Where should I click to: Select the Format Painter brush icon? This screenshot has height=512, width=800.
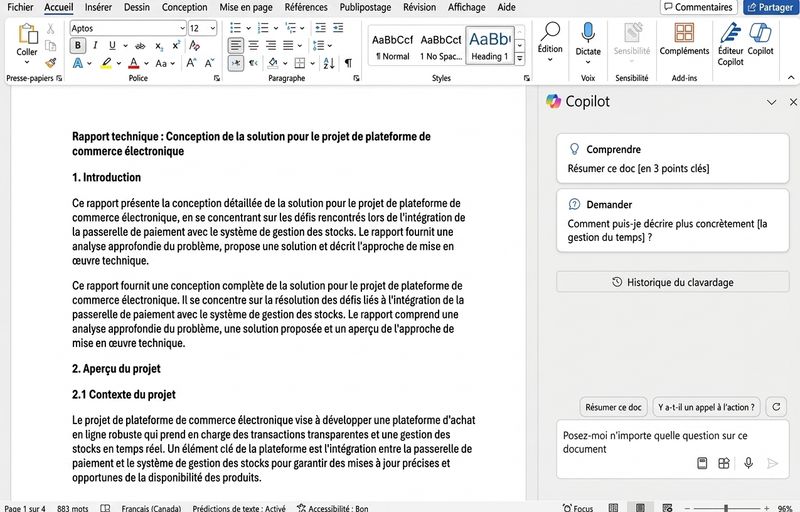(x=51, y=63)
